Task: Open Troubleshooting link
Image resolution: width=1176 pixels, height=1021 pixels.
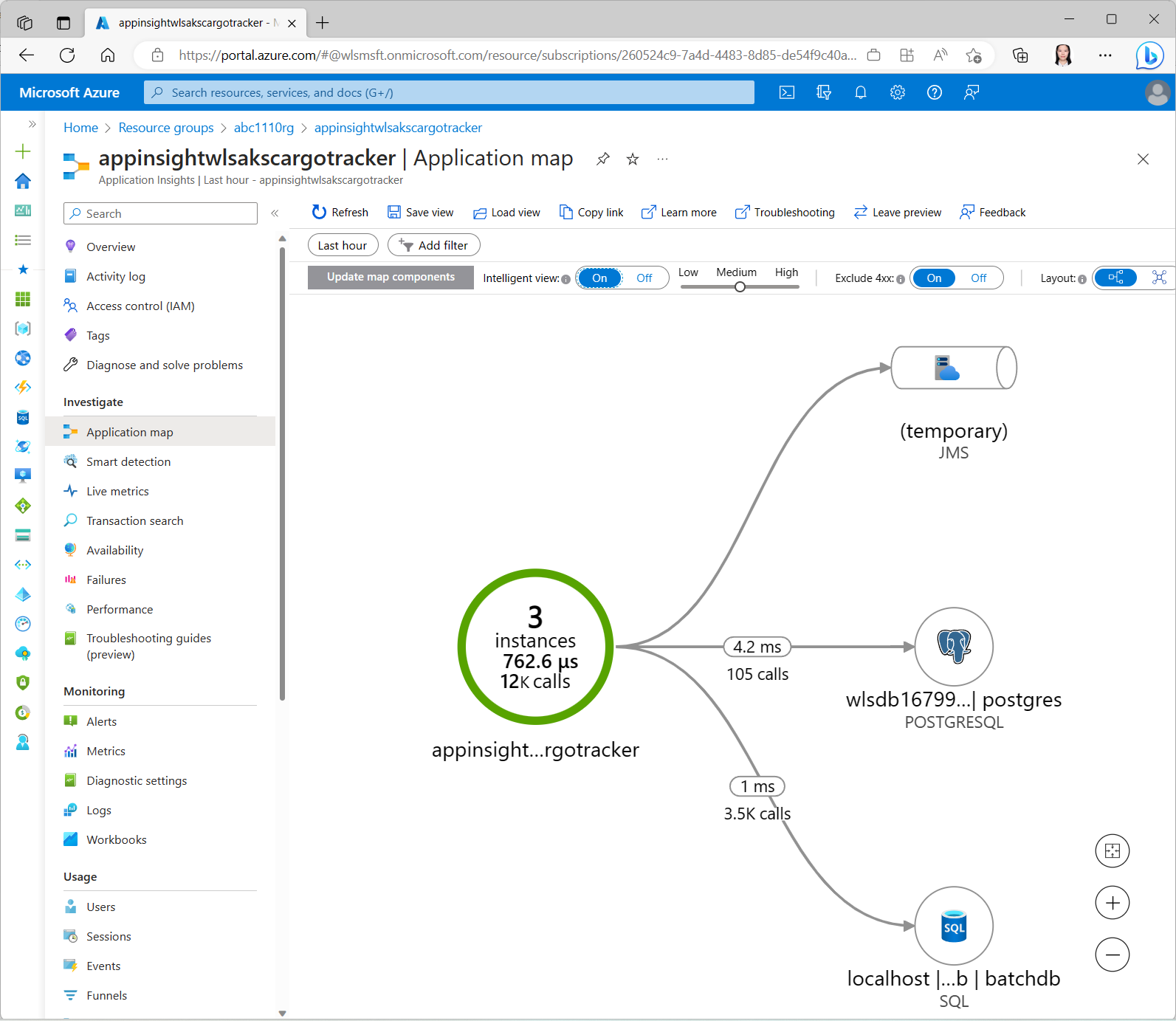Action: [x=785, y=213]
